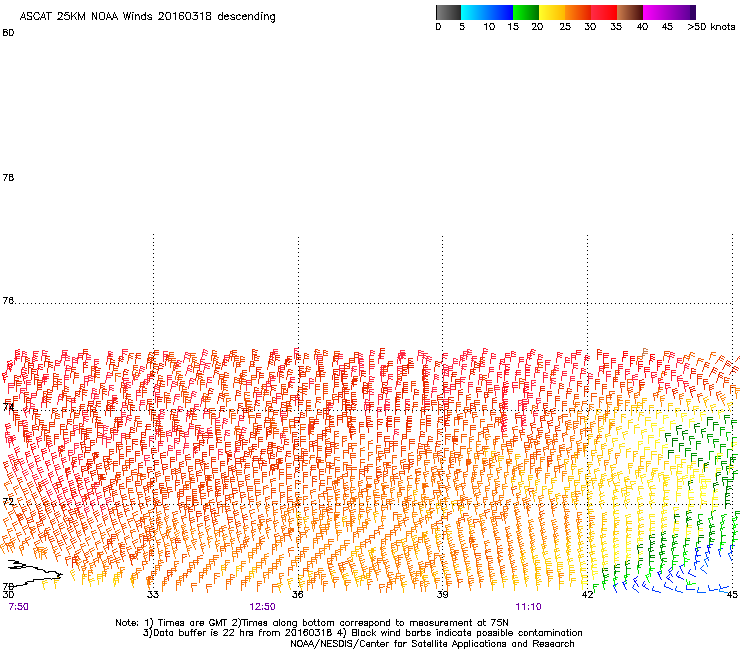Click the '36' longitude axis label
This screenshot has width=740, height=650.
click(x=297, y=594)
